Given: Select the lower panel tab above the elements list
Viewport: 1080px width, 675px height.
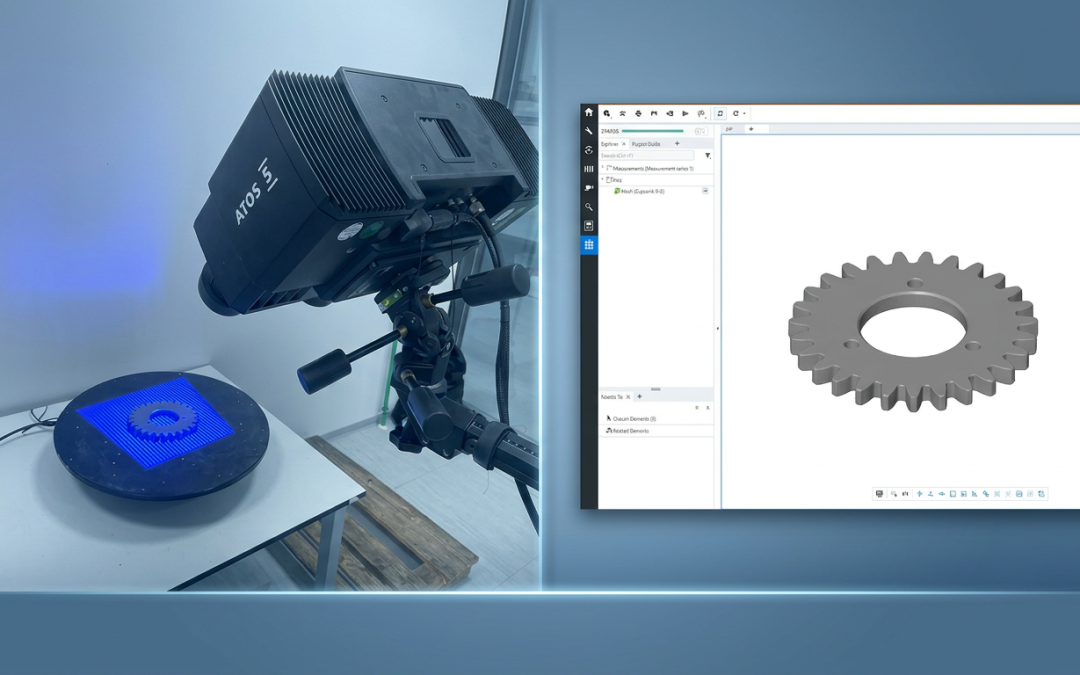Looking at the screenshot, I should [611, 397].
